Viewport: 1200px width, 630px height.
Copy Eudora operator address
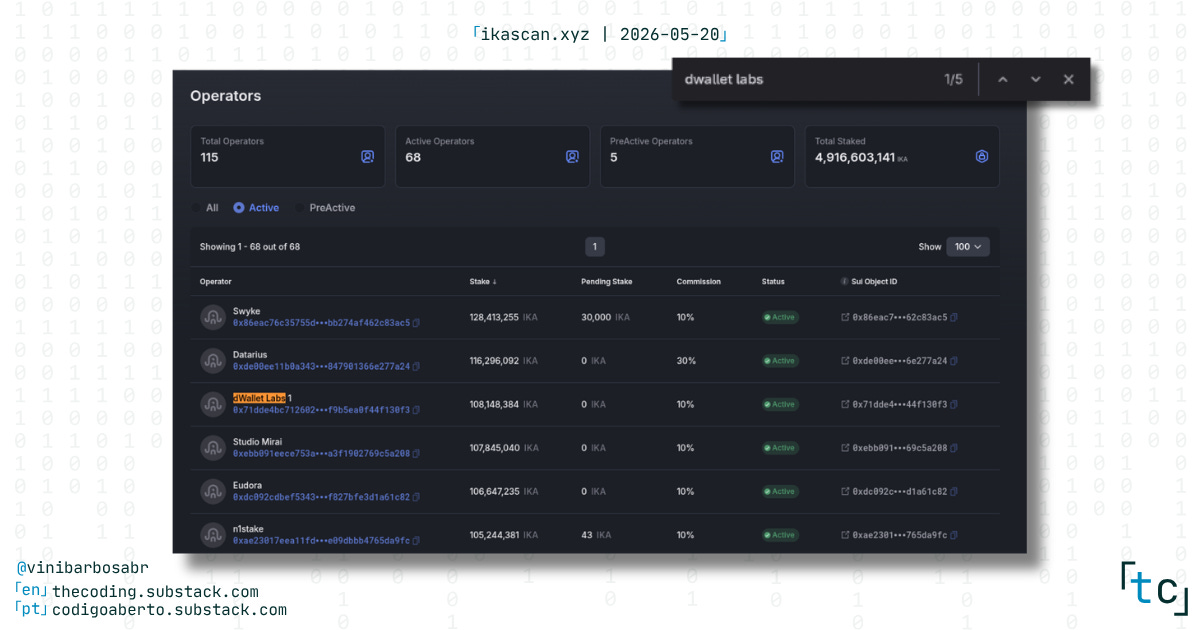click(x=416, y=497)
